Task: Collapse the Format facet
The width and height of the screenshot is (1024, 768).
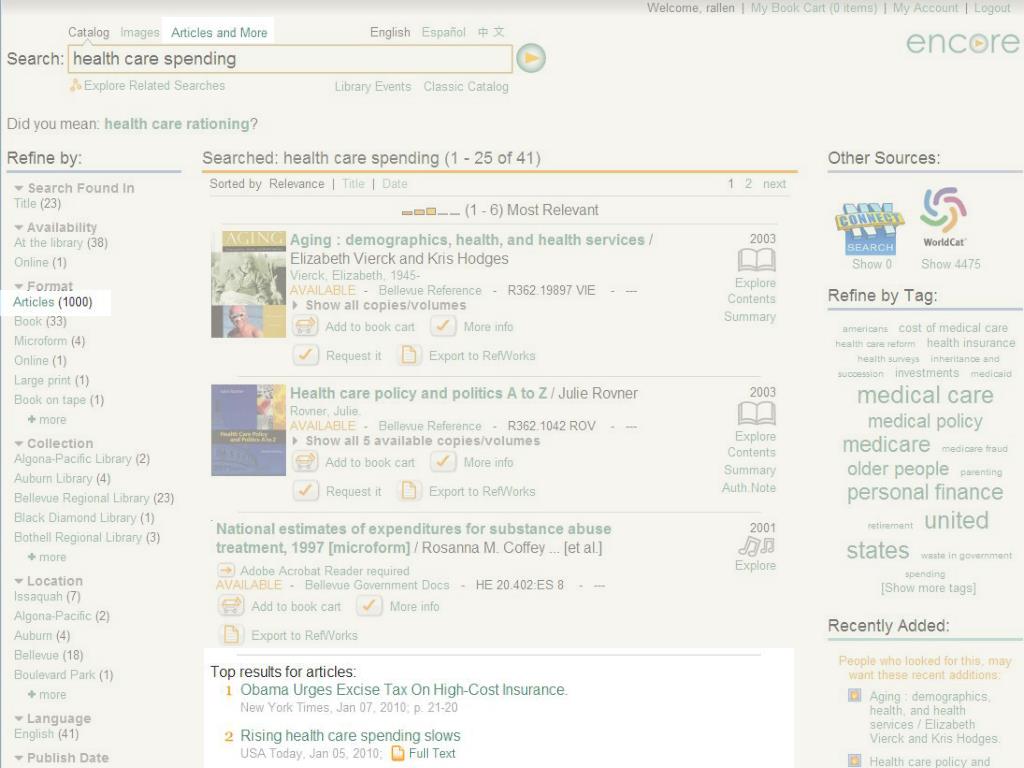Action: click(18, 286)
